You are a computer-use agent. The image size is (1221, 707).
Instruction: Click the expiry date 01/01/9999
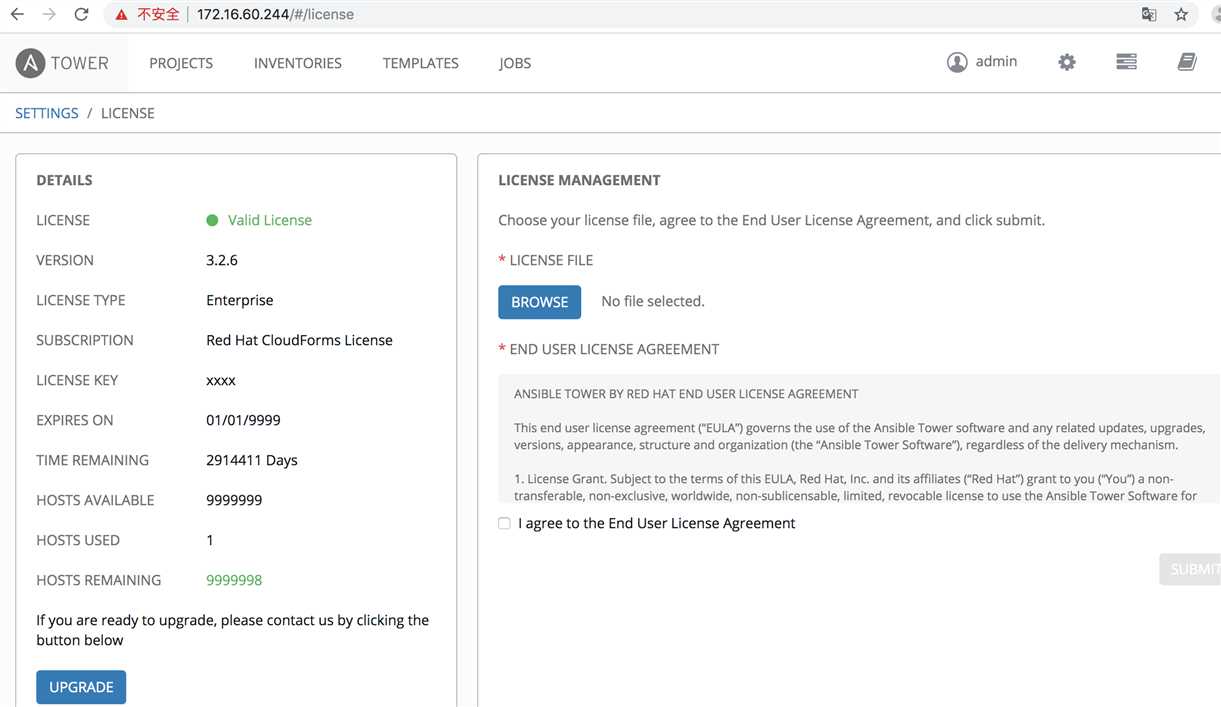[244, 420]
